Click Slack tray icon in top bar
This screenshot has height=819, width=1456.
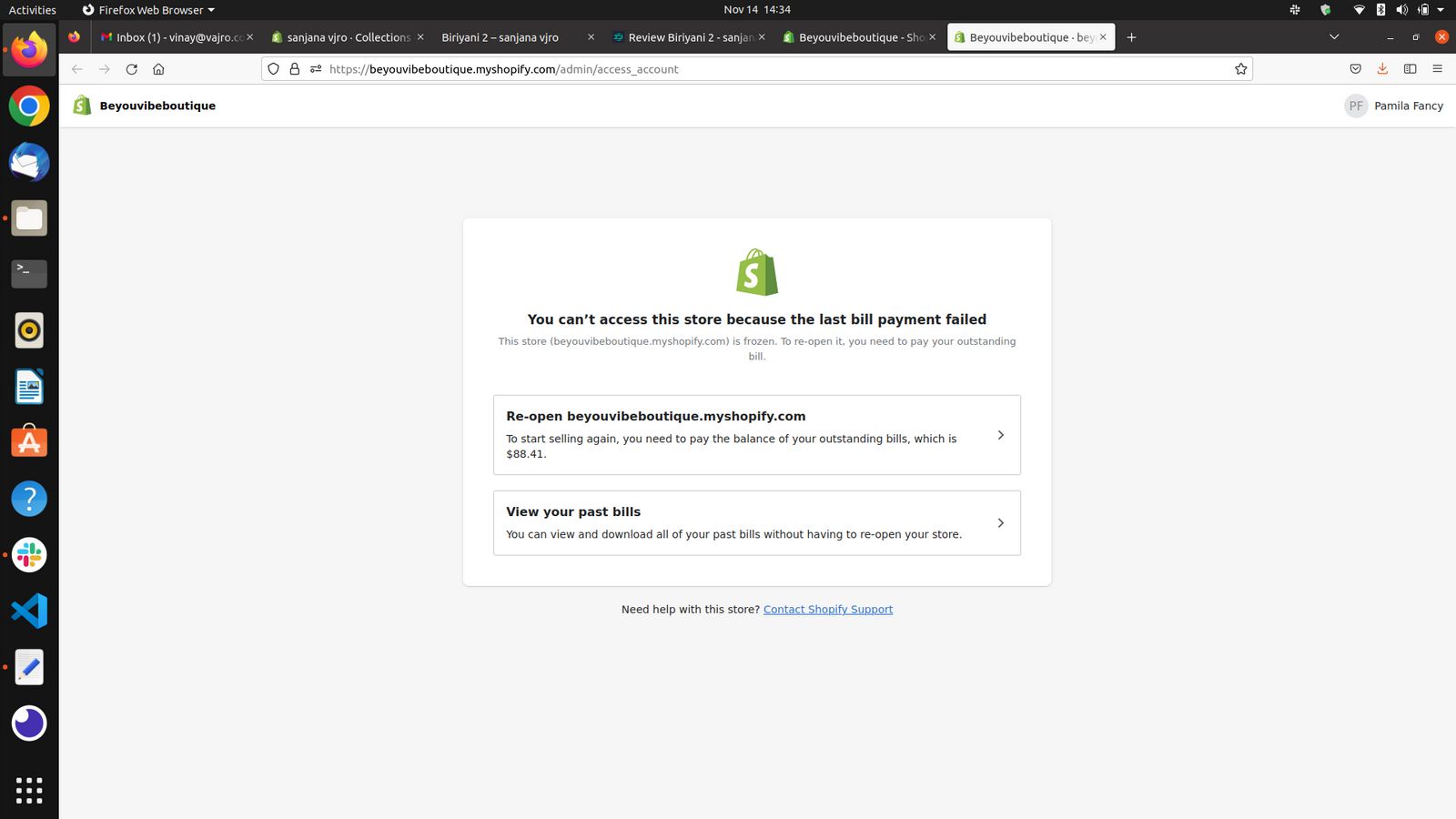pyautogui.click(x=1295, y=10)
